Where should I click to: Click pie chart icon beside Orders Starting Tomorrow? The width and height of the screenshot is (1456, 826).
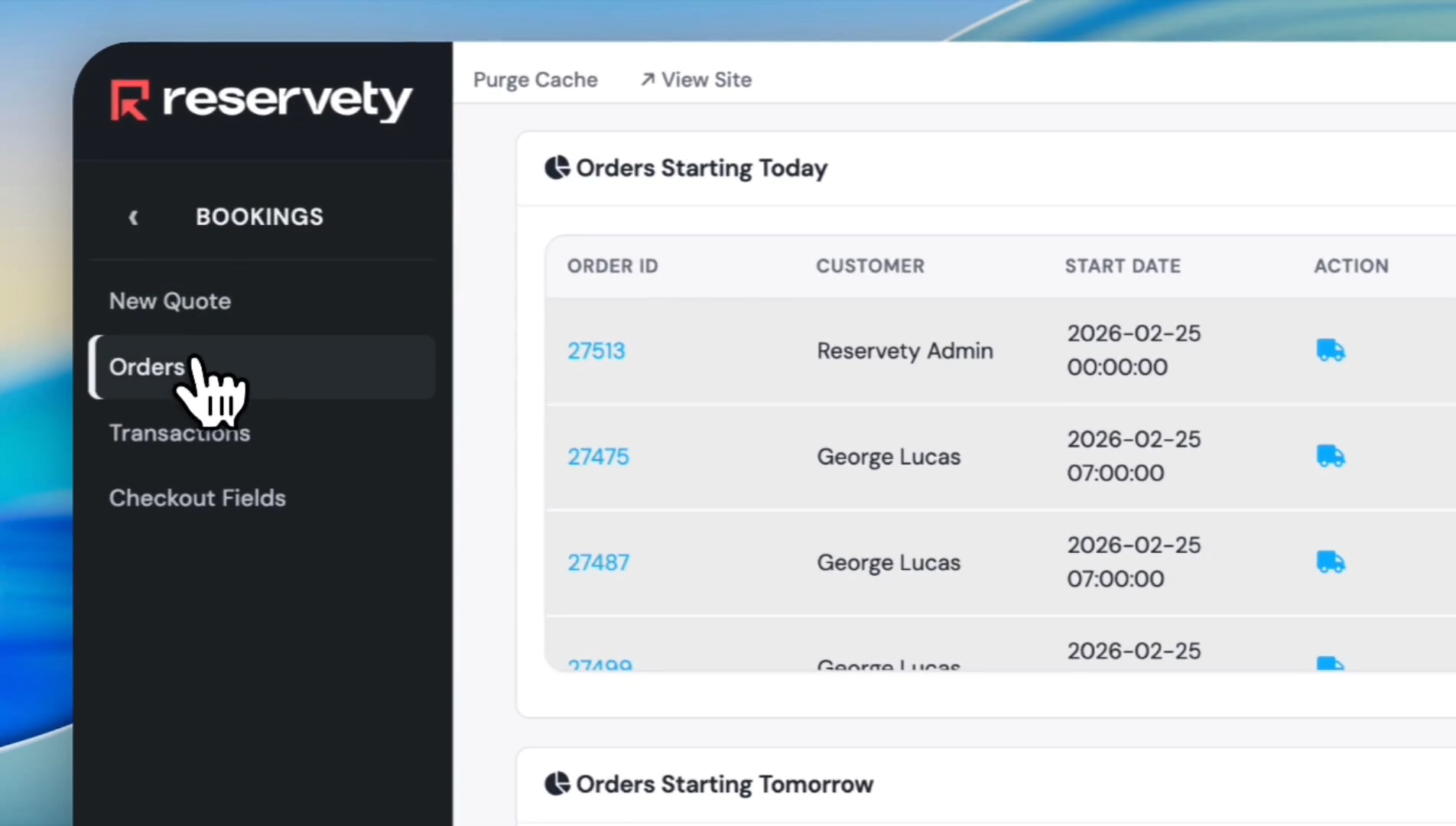pos(557,784)
